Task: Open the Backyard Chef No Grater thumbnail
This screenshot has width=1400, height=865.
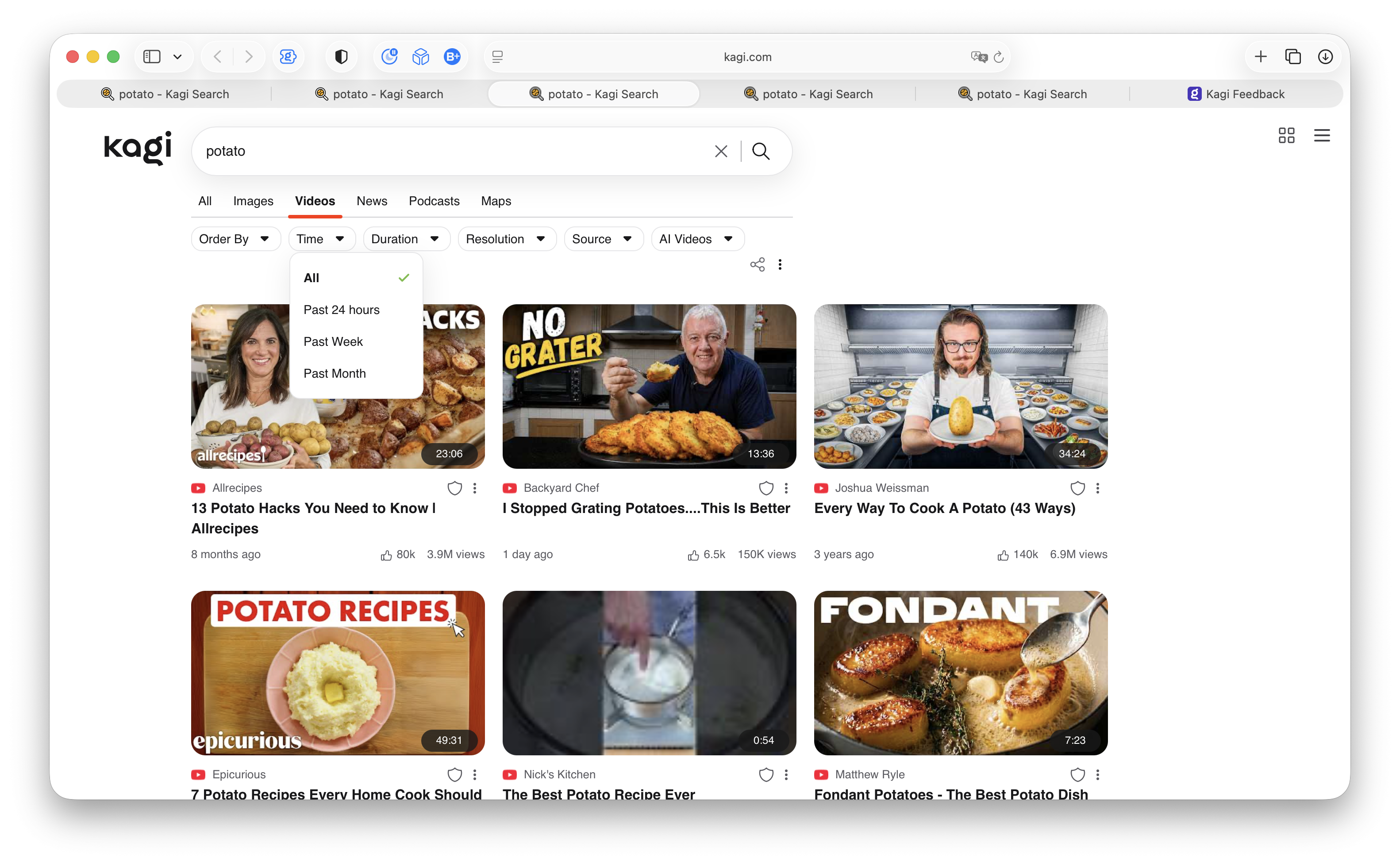Action: (649, 386)
